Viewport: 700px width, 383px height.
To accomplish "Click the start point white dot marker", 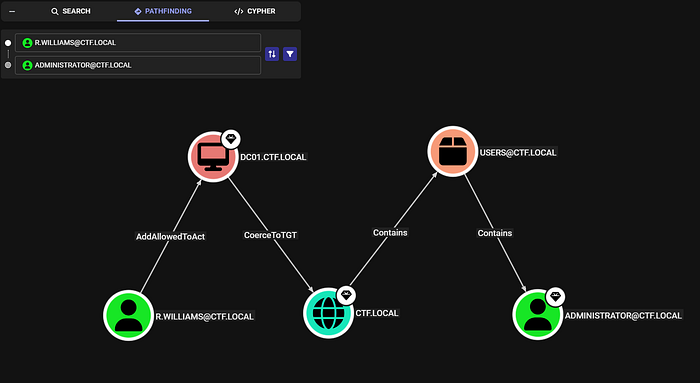I will click(8, 43).
